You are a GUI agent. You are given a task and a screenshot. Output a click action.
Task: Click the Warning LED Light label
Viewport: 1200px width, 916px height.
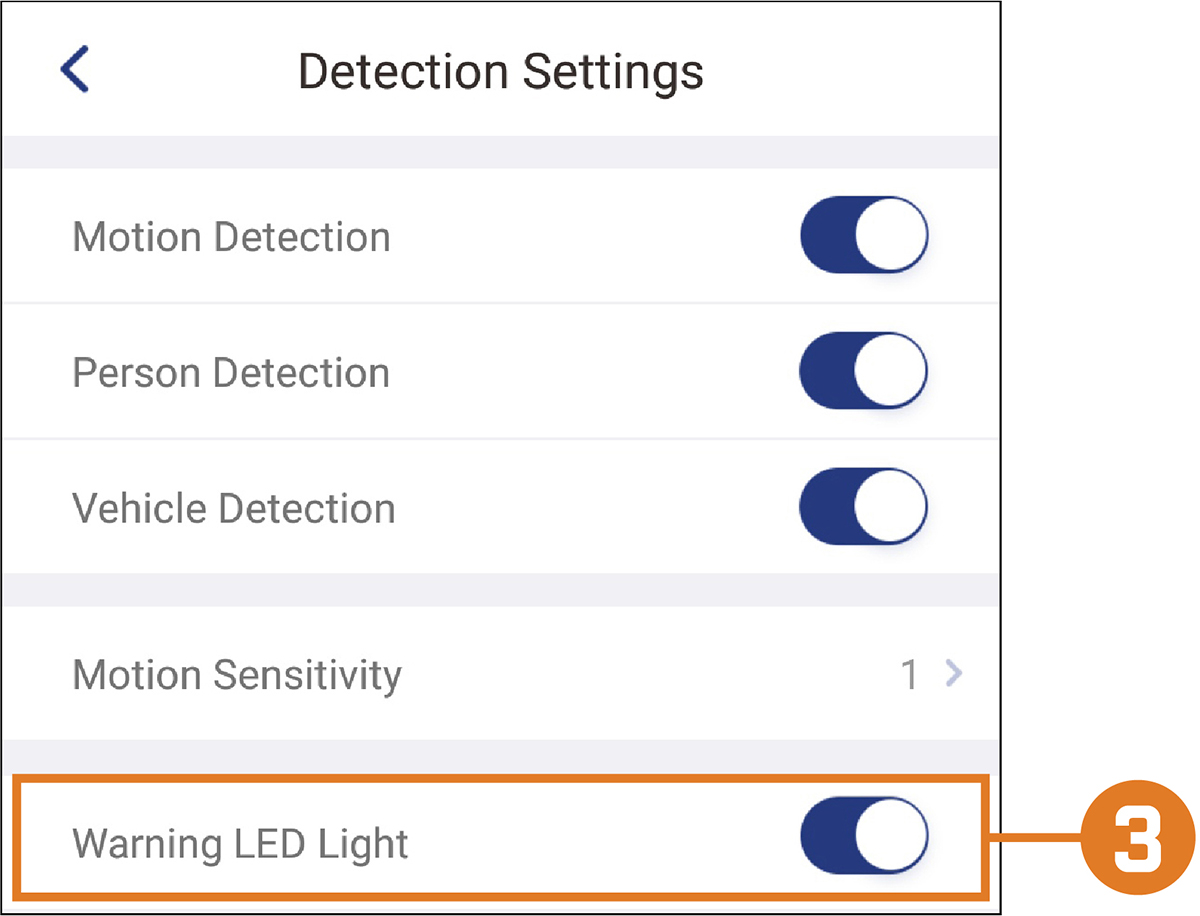click(241, 845)
